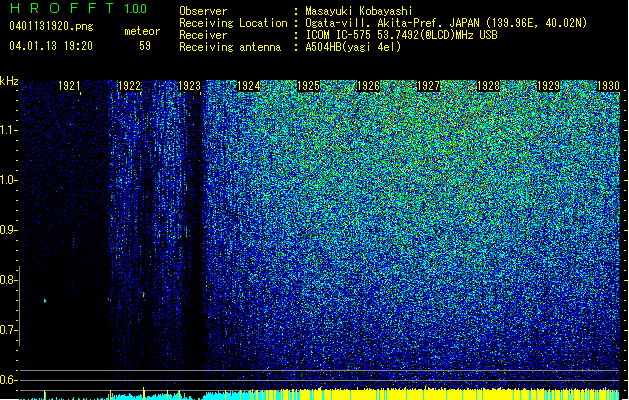Image resolution: width=629 pixels, height=400 pixels.
Task: Click the 1928 time marker
Action: click(488, 86)
